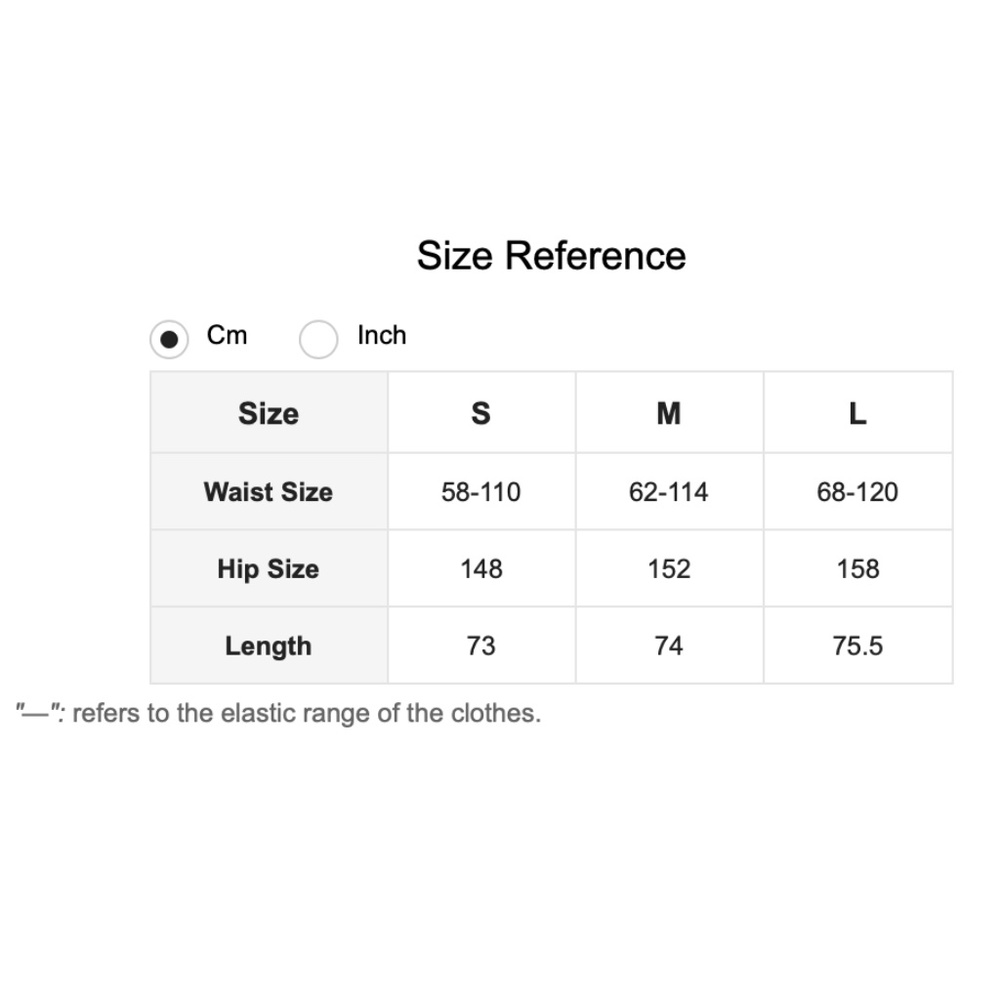Click the S size column header
1000x1000 pixels.
[481, 413]
